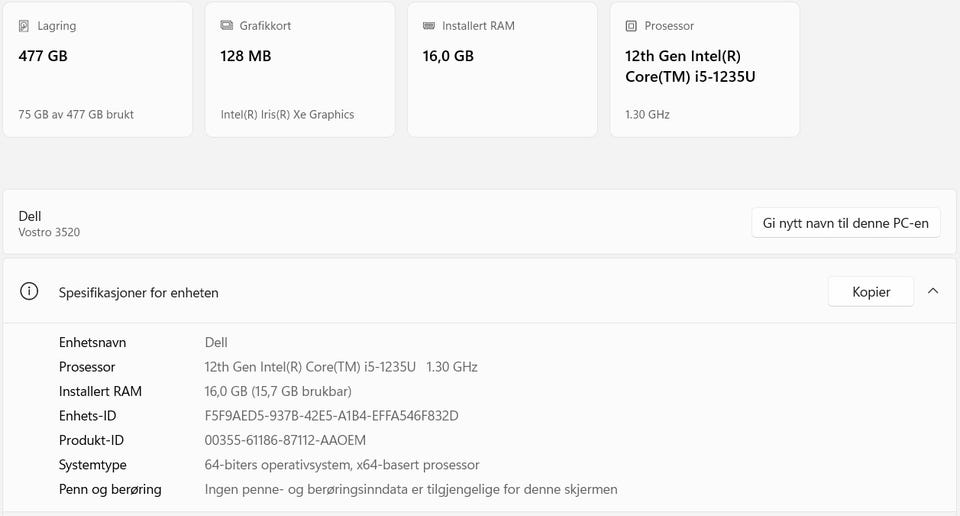This screenshot has width=960, height=516.
Task: Click the Dell value beside Enhetsnavn
Action: click(216, 342)
